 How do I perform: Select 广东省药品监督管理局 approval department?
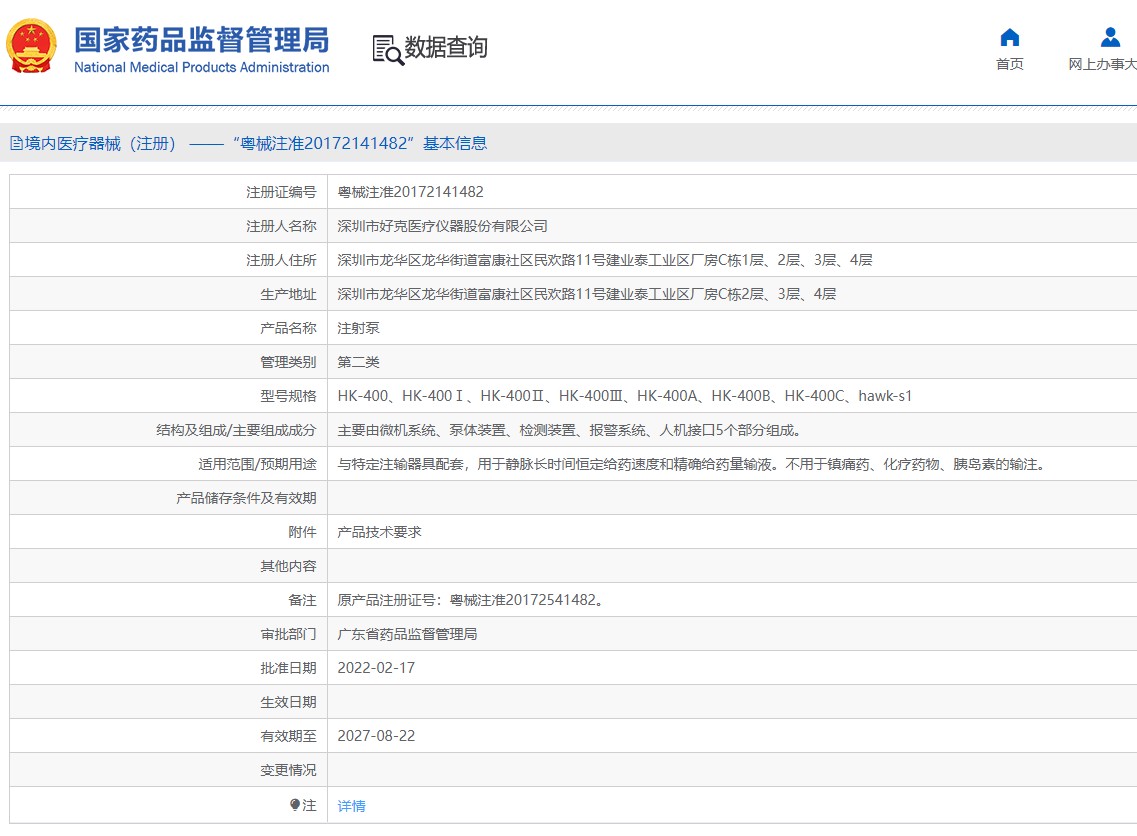point(408,634)
